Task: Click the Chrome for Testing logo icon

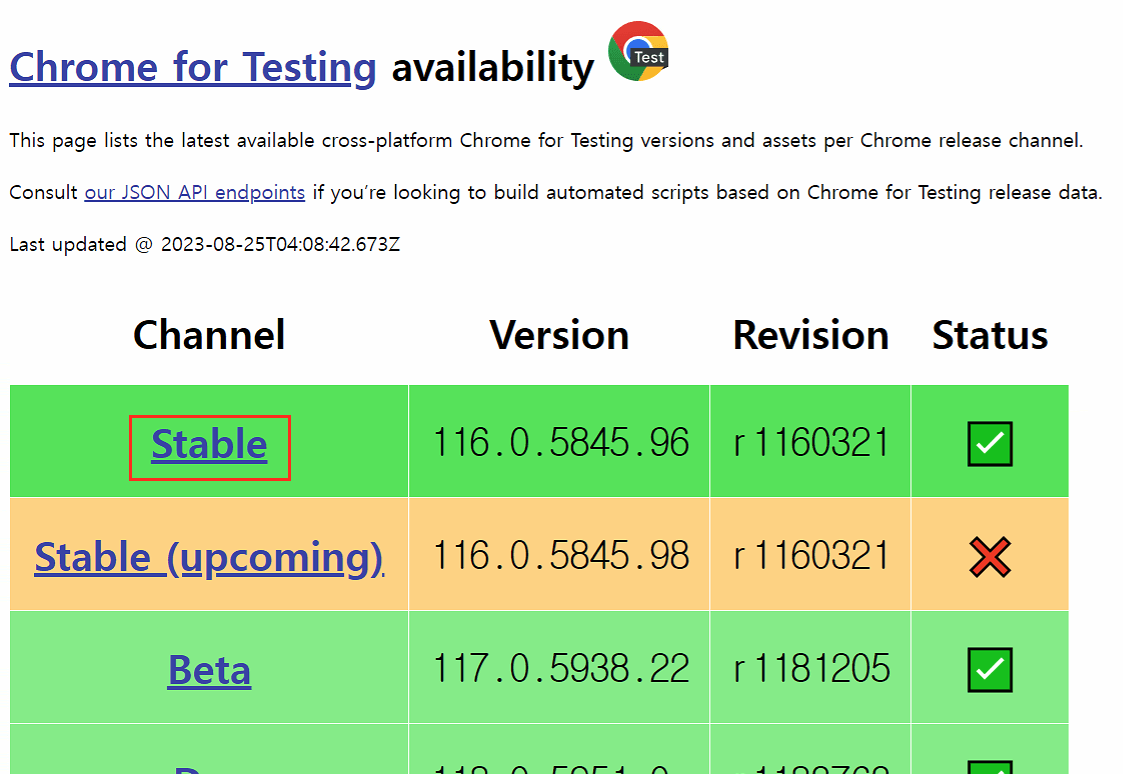Action: pyautogui.click(x=638, y=51)
